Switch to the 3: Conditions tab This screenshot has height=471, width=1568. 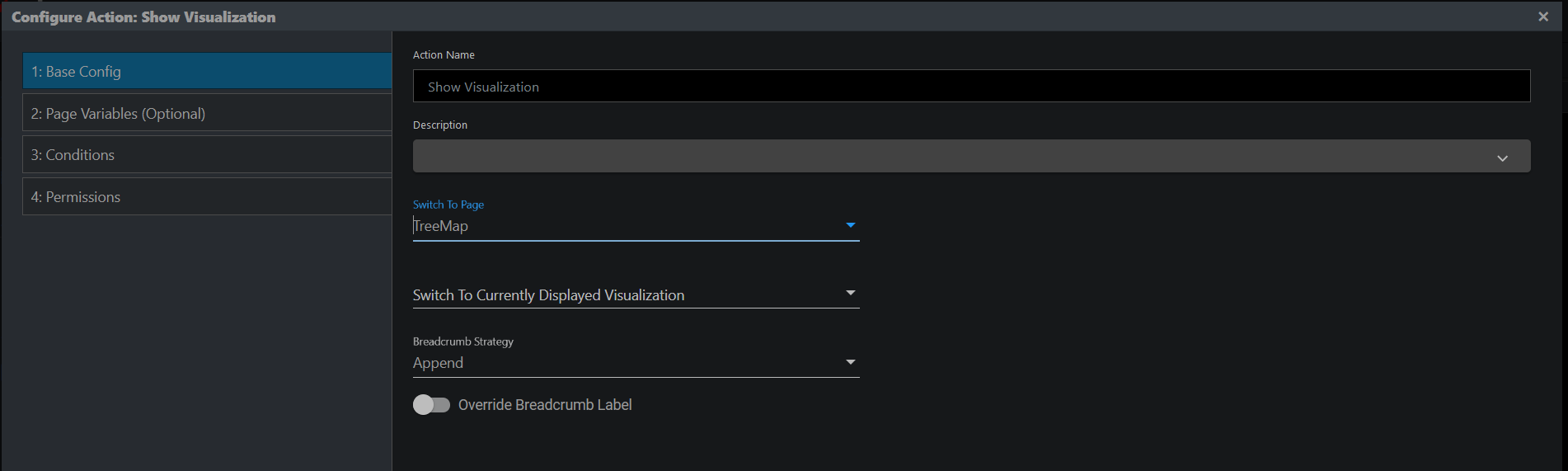(206, 155)
